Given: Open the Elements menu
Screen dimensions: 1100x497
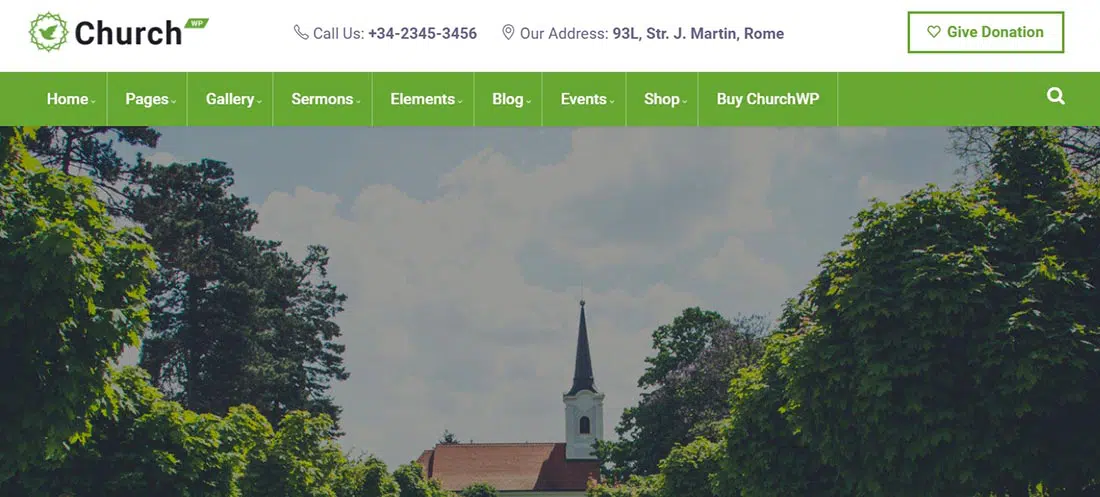Looking at the screenshot, I should click(x=423, y=99).
